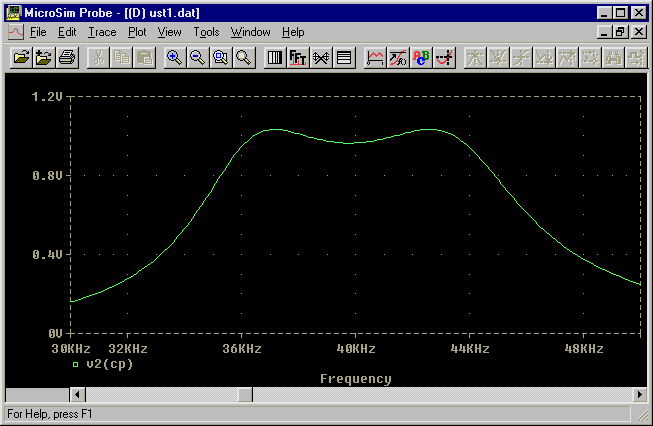This screenshot has width=653, height=426.
Task: Open the Edit menu
Action: 67,32
